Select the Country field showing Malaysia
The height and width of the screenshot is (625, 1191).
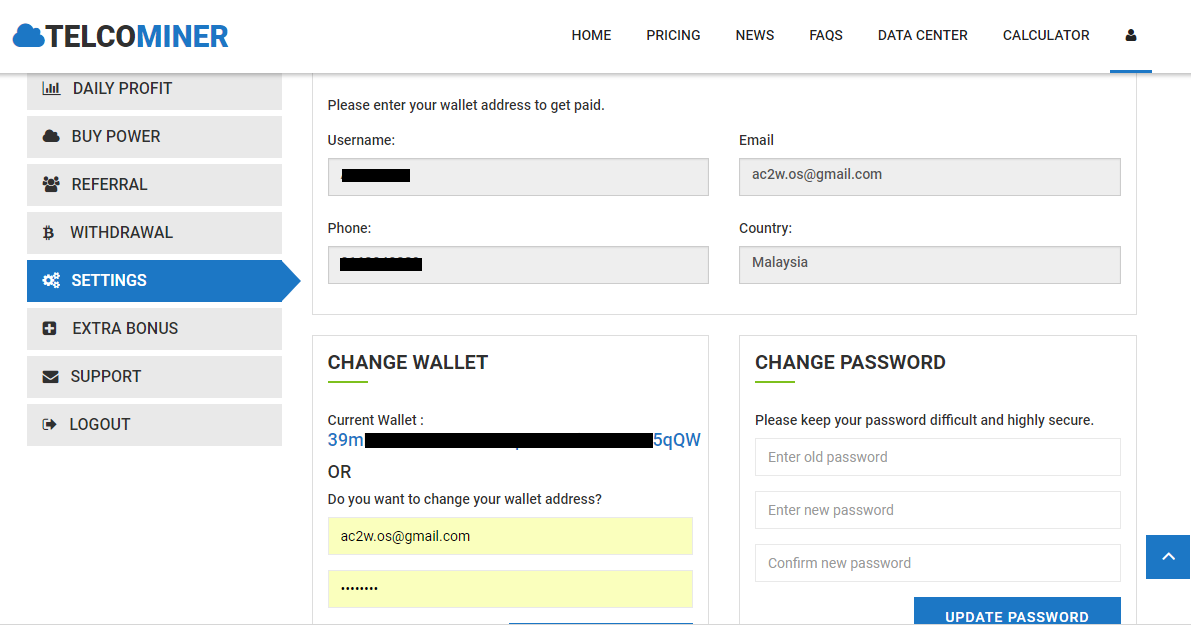(x=929, y=264)
